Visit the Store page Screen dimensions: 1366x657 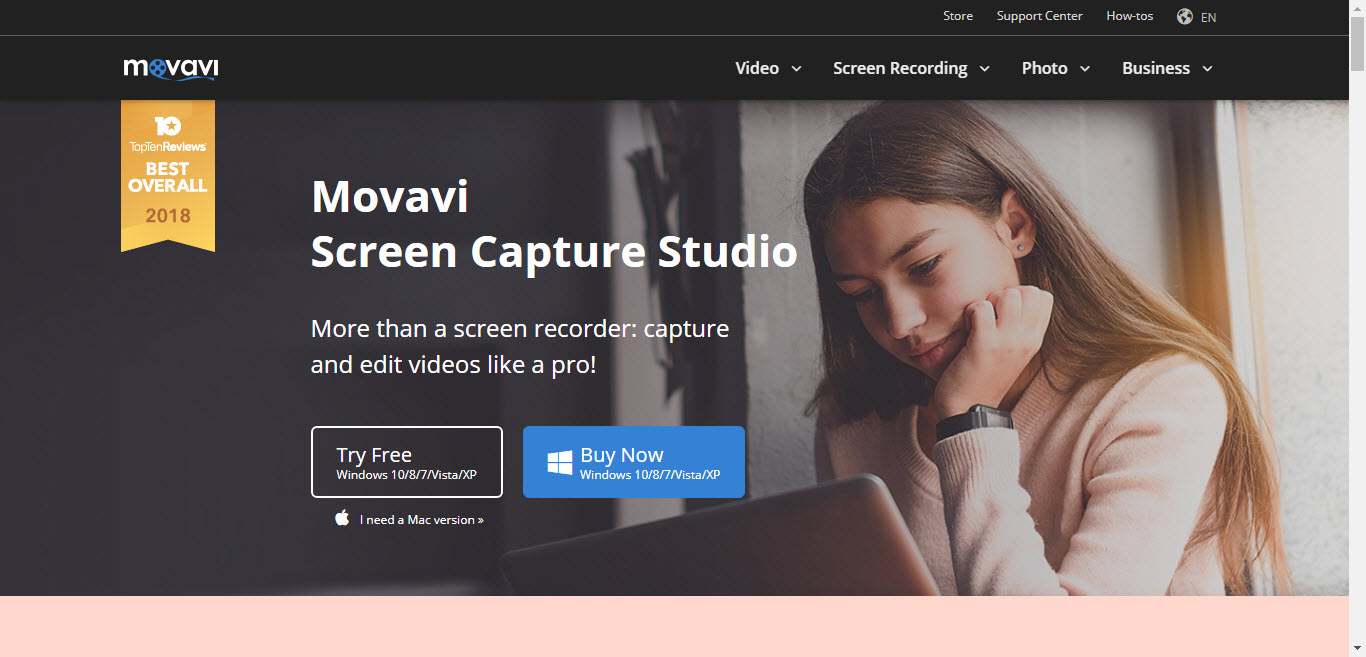tap(957, 16)
